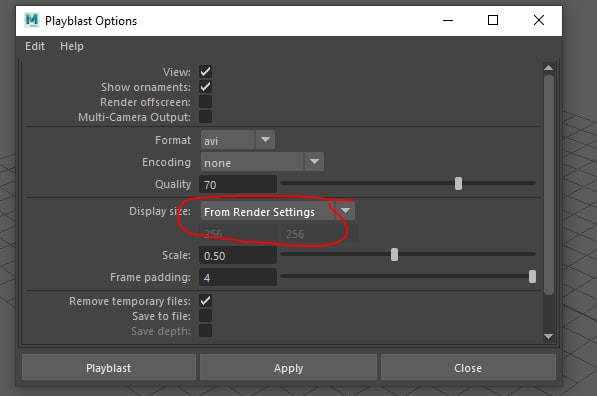
Task: Click the Maya logo icon in title bar
Action: pos(32,20)
